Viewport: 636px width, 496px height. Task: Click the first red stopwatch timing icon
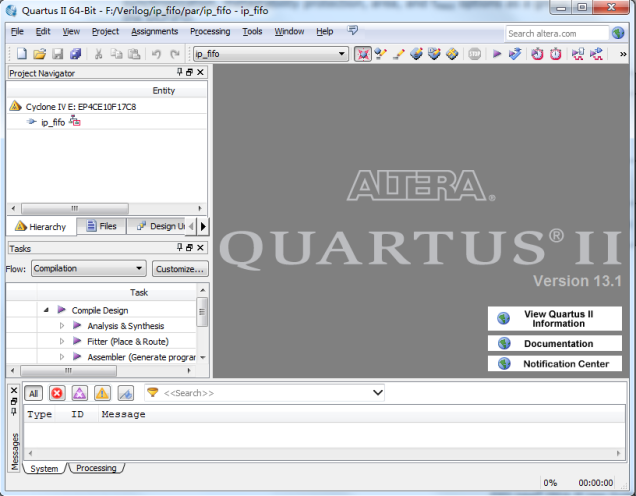[537, 54]
